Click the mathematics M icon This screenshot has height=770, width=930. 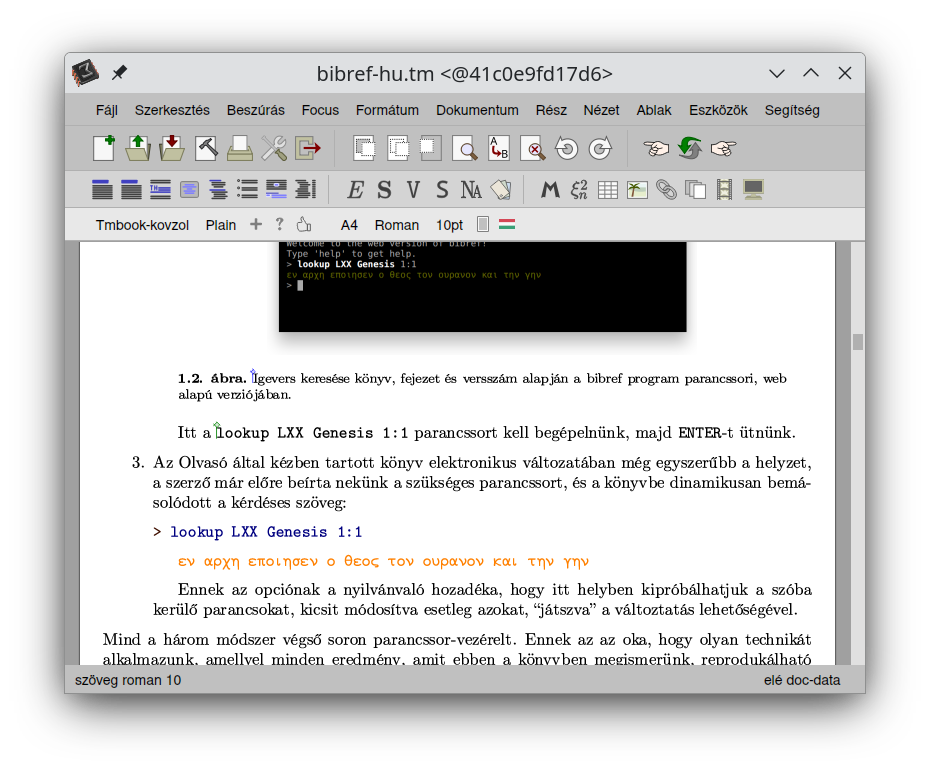tap(549, 189)
